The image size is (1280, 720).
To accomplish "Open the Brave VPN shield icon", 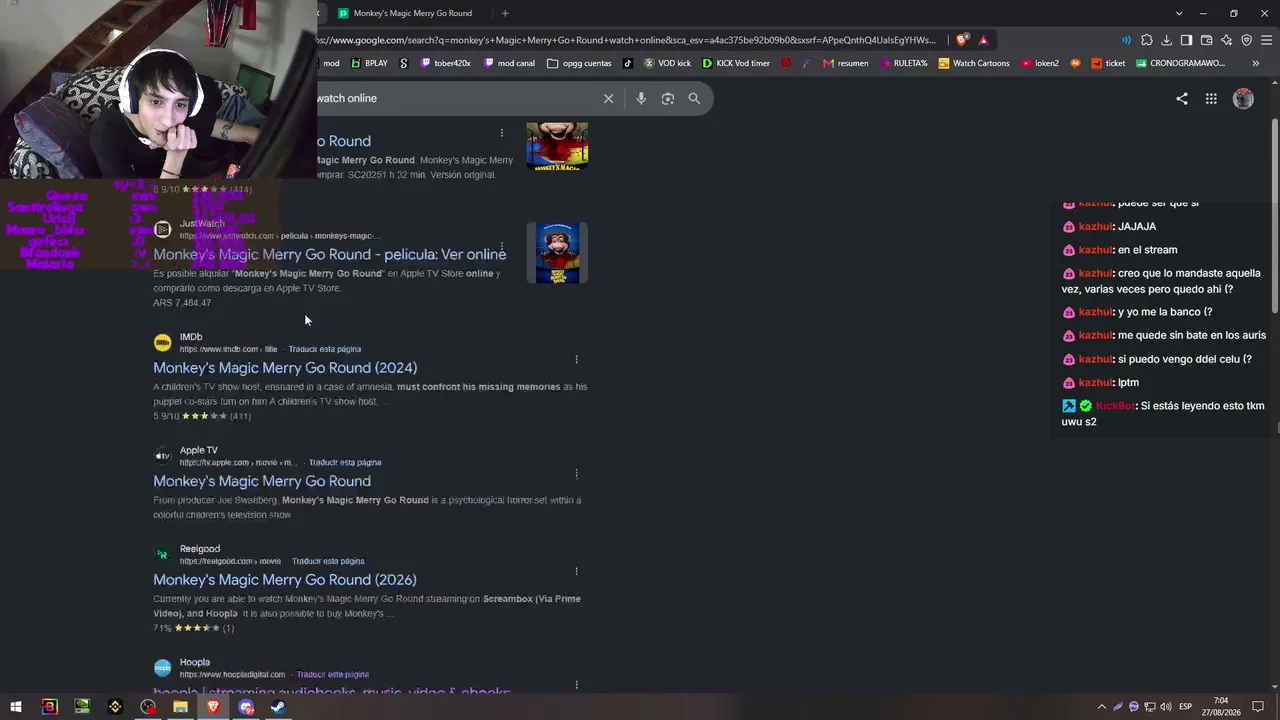I will pos(1246,40).
